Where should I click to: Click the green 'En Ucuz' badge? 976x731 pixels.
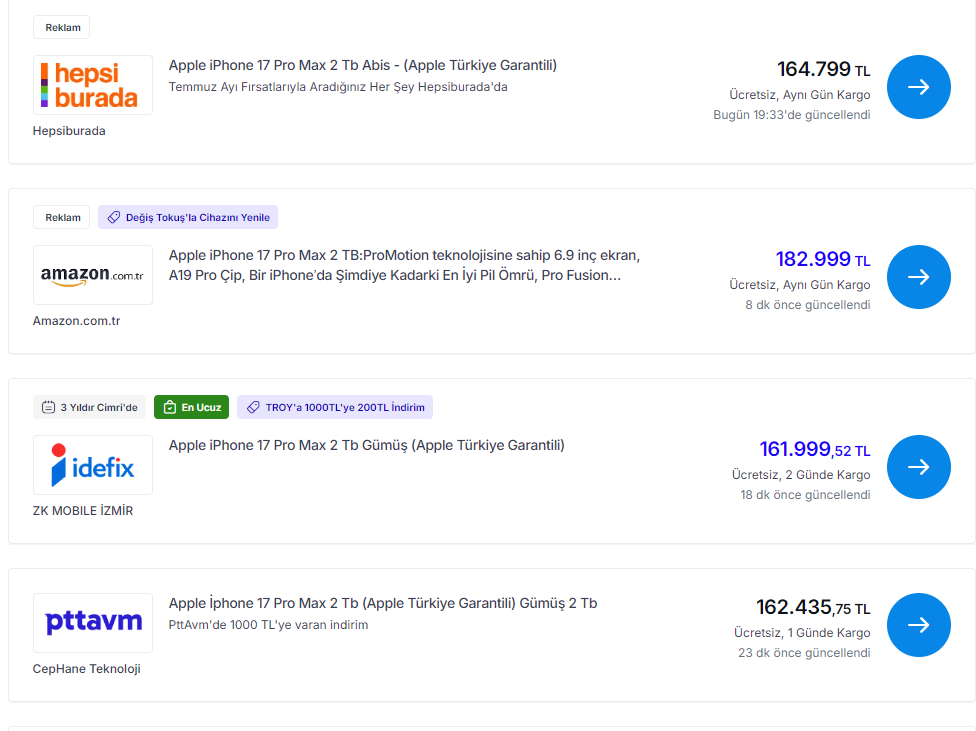point(192,407)
